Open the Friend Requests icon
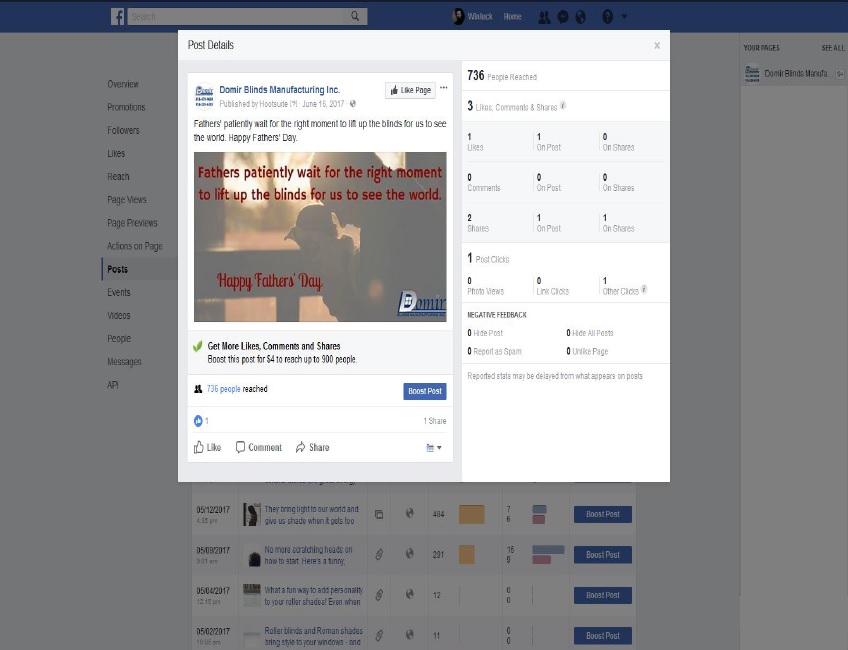This screenshot has height=650, width=848. pyautogui.click(x=543, y=17)
